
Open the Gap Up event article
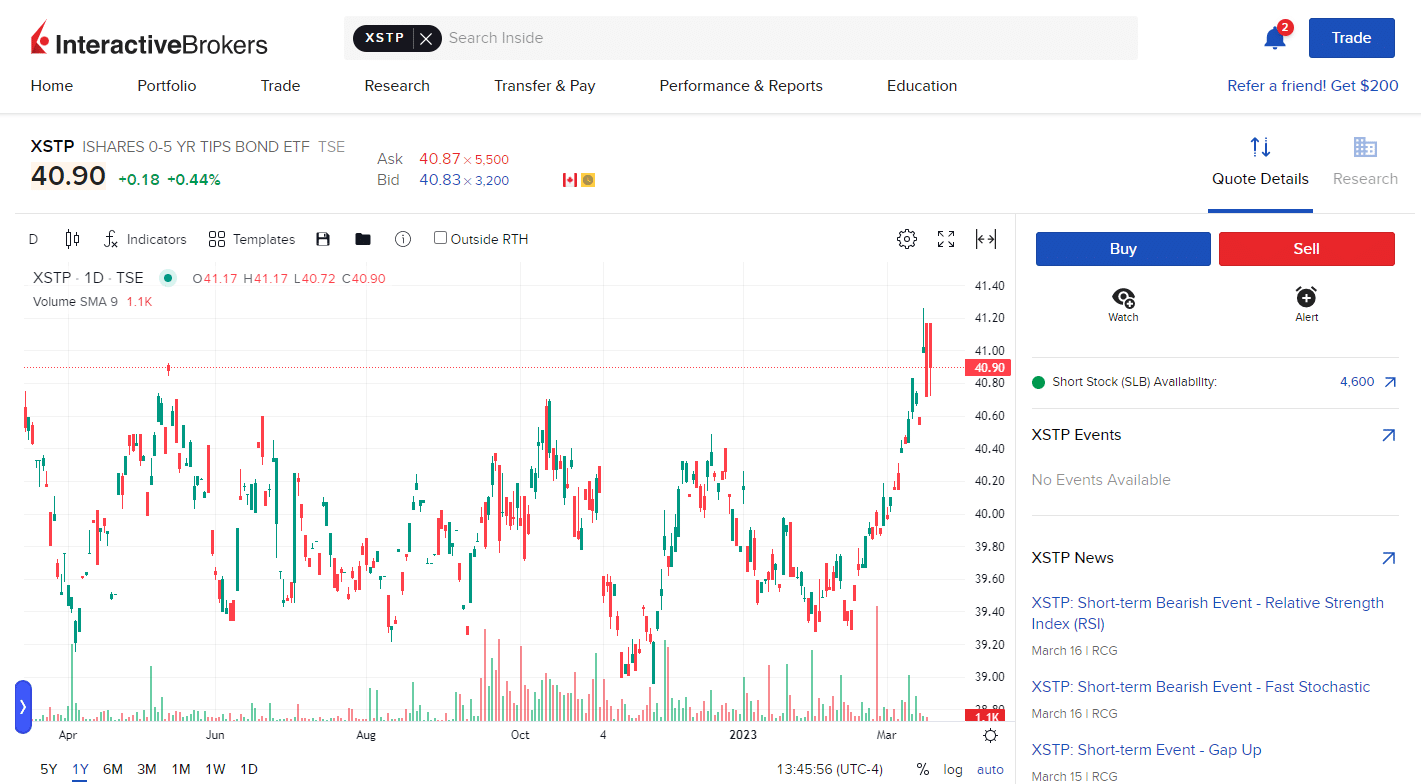click(1146, 750)
